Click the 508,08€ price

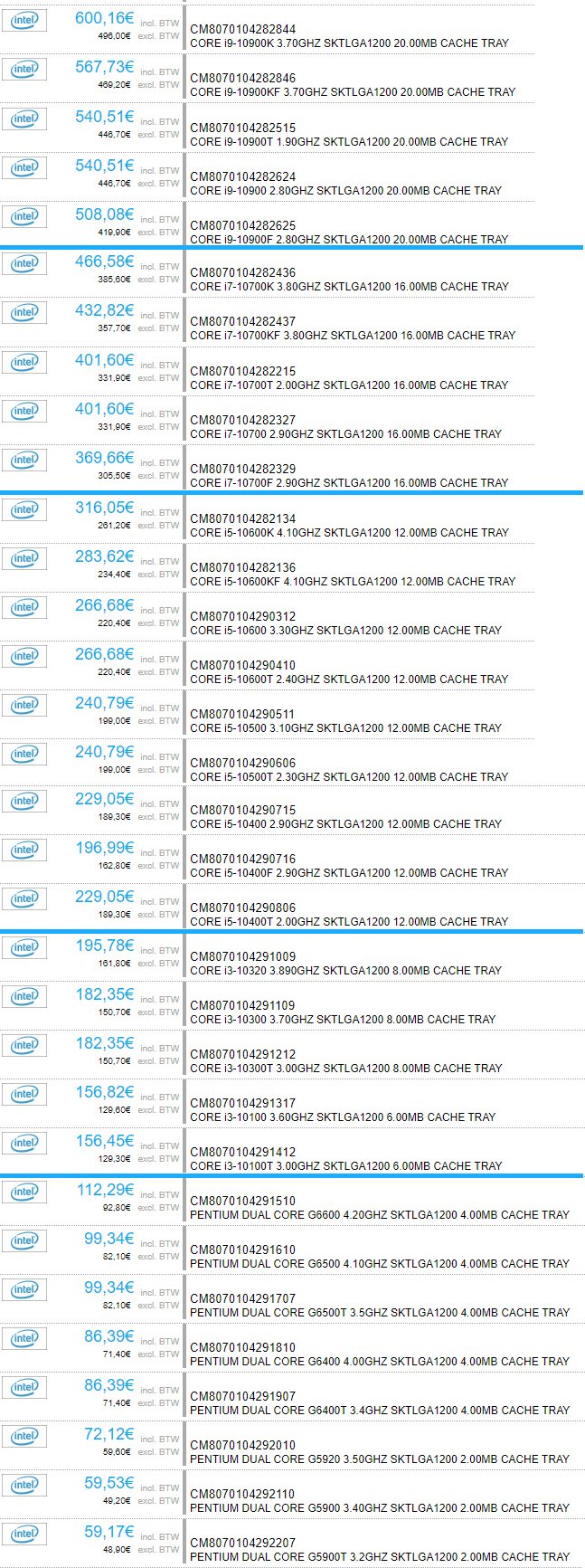(104, 214)
